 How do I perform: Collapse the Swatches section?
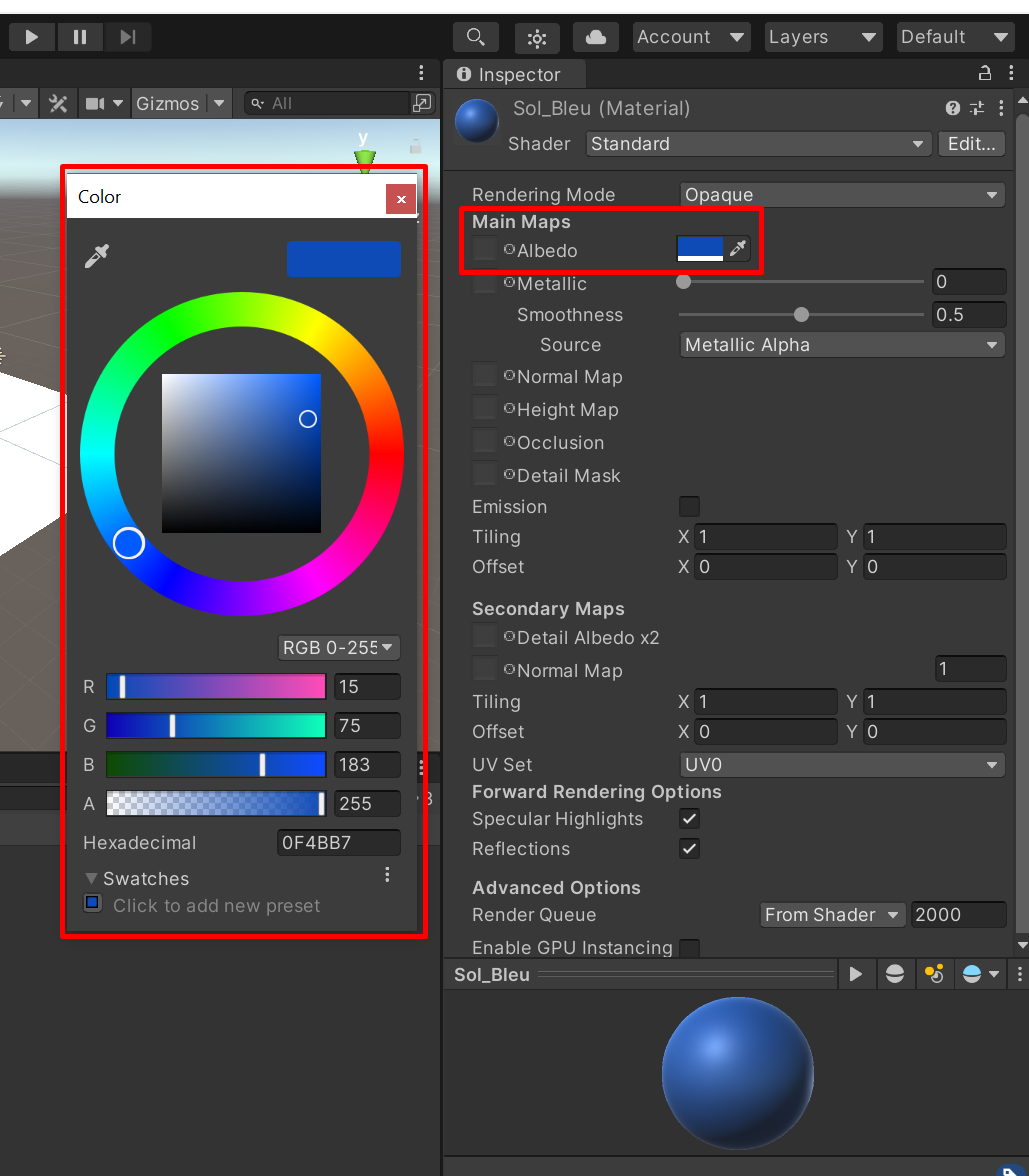[x=91, y=878]
